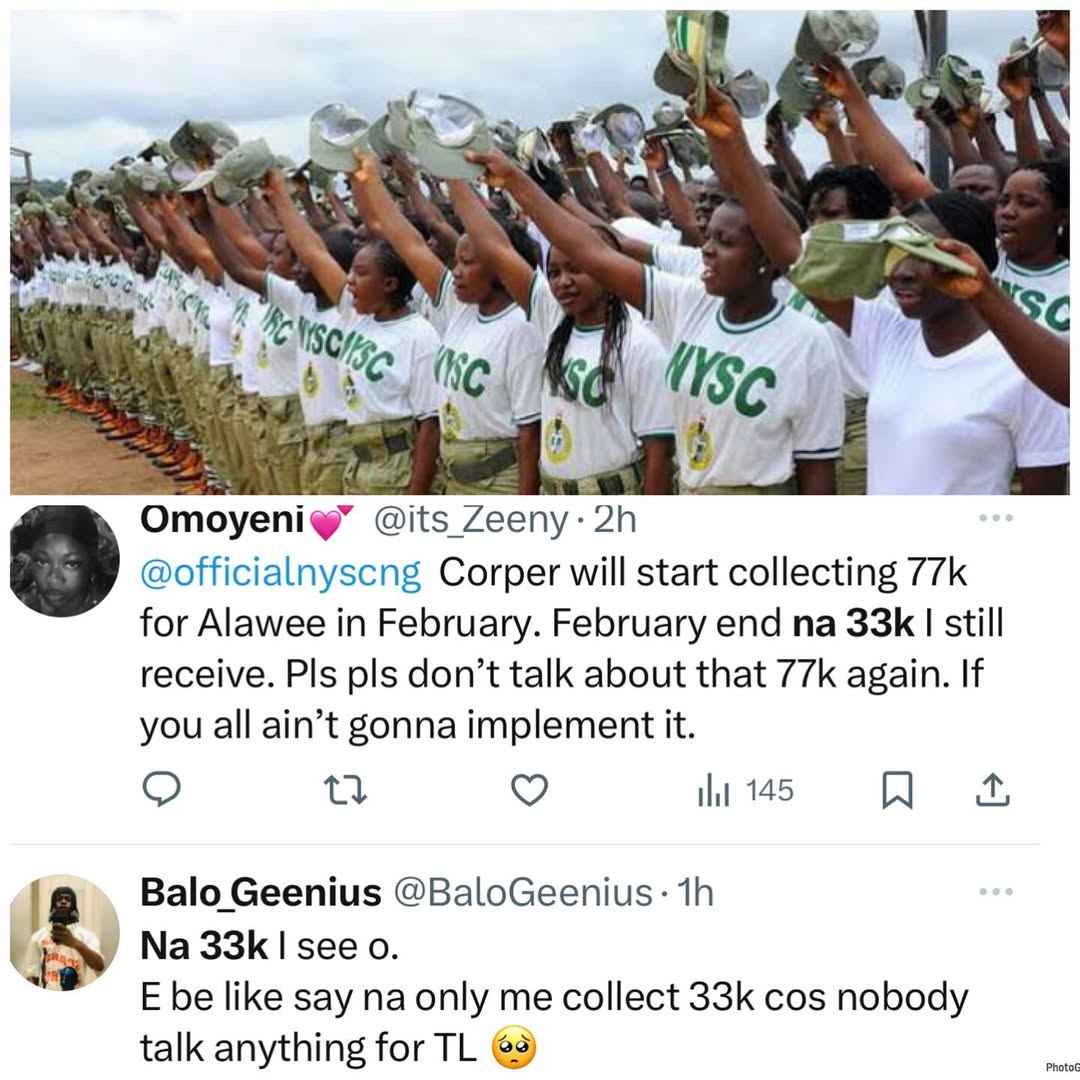Image resolution: width=1080 pixels, height=1080 pixels.
Task: Open the @BaloGeenius handle
Action: 523,893
